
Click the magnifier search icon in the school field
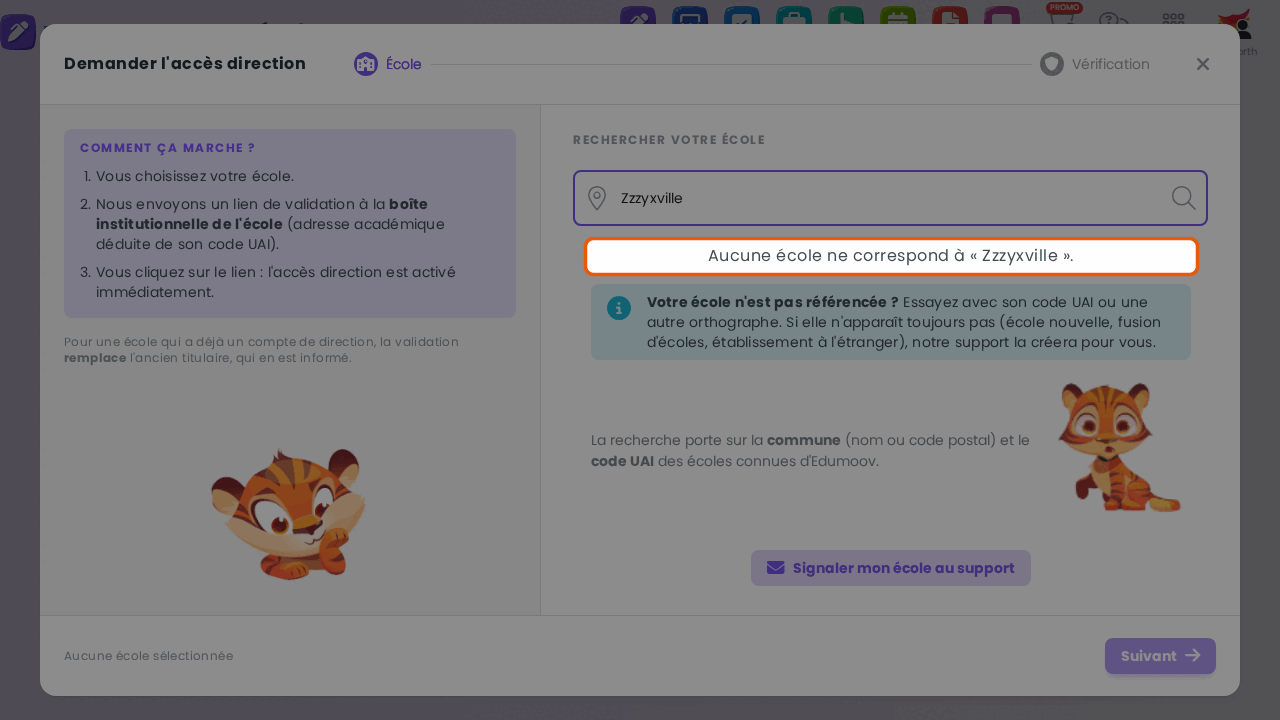(1183, 198)
